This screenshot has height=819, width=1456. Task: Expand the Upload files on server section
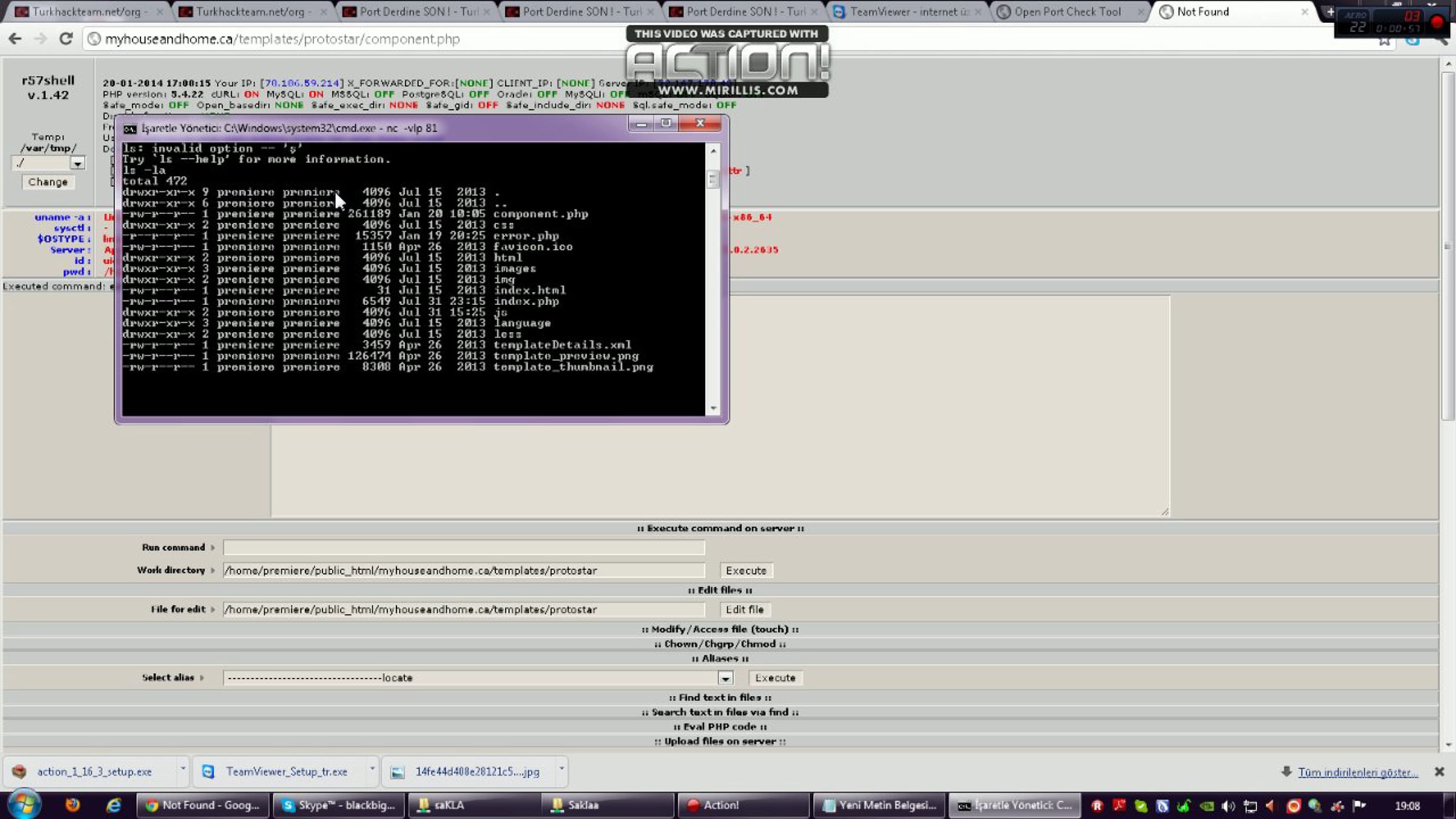click(720, 741)
